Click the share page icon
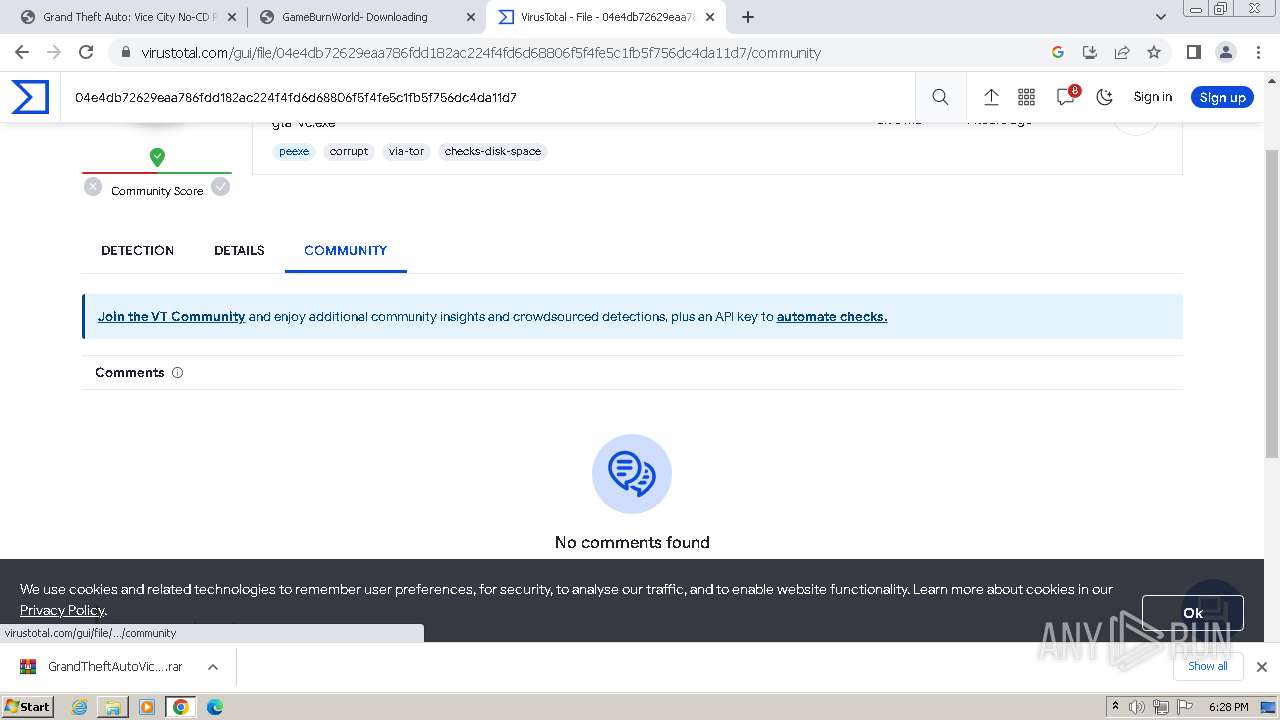 coord(1122,52)
